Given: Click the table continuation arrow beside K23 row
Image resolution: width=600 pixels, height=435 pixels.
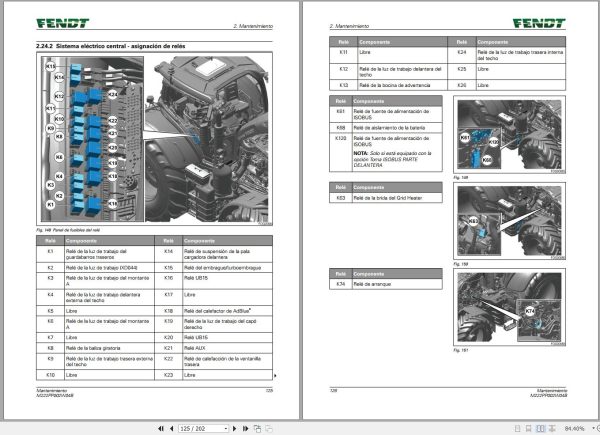Looking at the screenshot, I should [276, 376].
